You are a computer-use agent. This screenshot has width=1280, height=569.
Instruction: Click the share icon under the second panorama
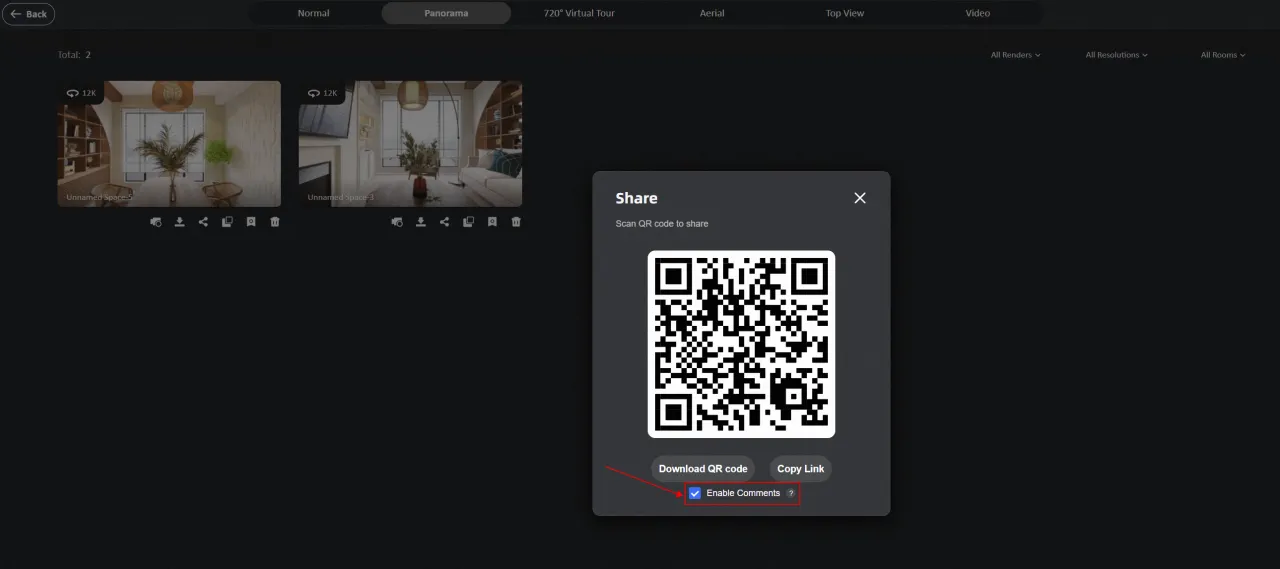(444, 222)
